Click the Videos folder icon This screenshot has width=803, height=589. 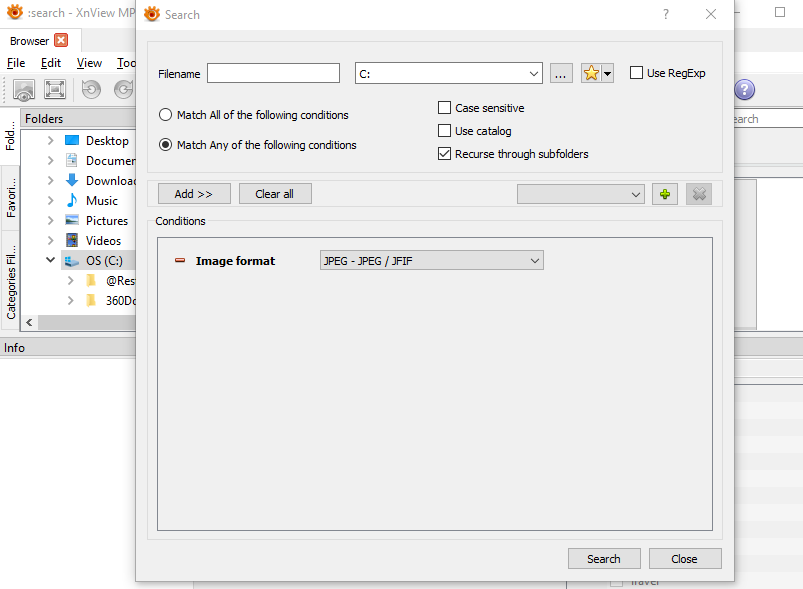[x=72, y=240]
